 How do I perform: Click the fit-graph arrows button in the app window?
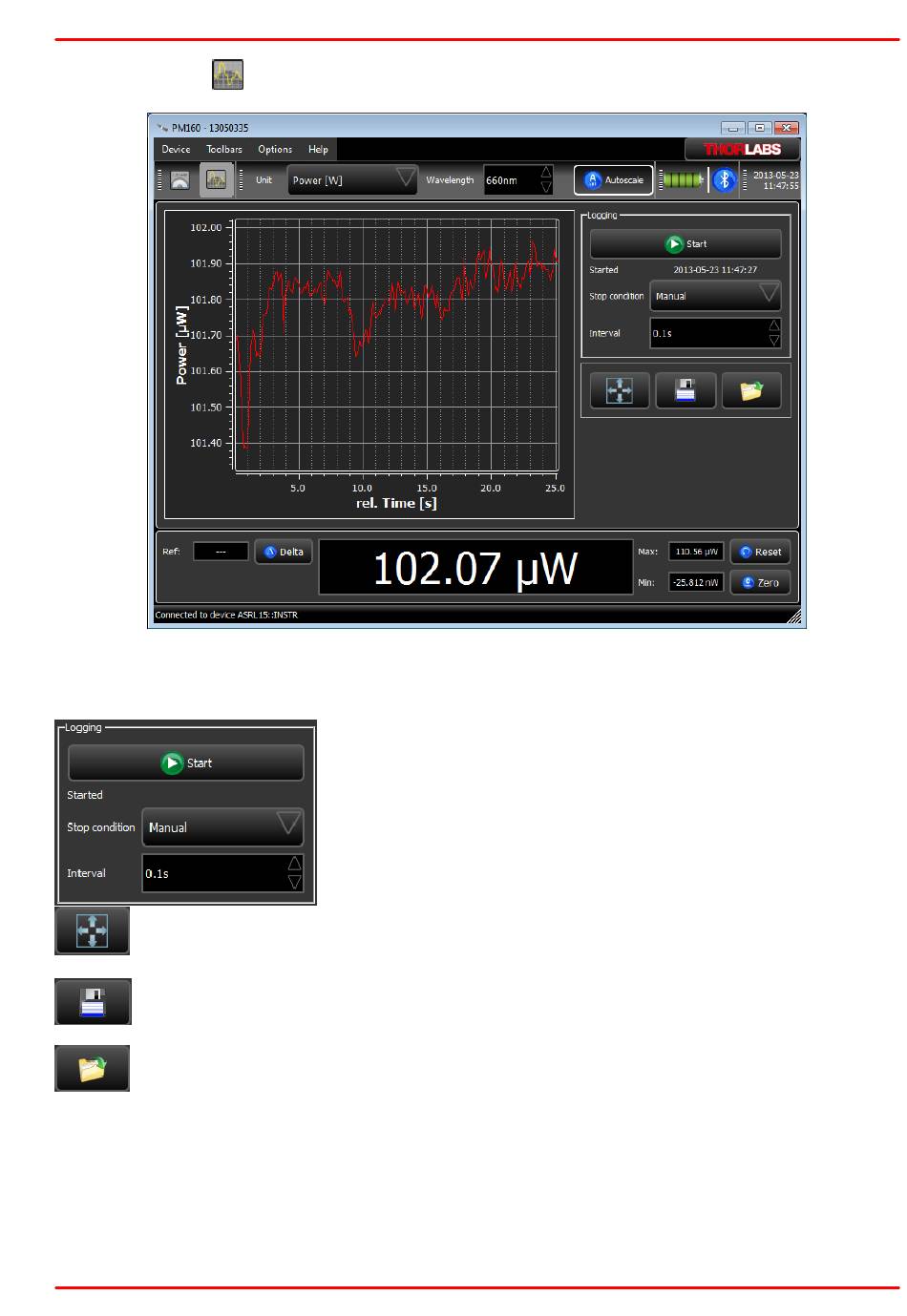[x=620, y=390]
